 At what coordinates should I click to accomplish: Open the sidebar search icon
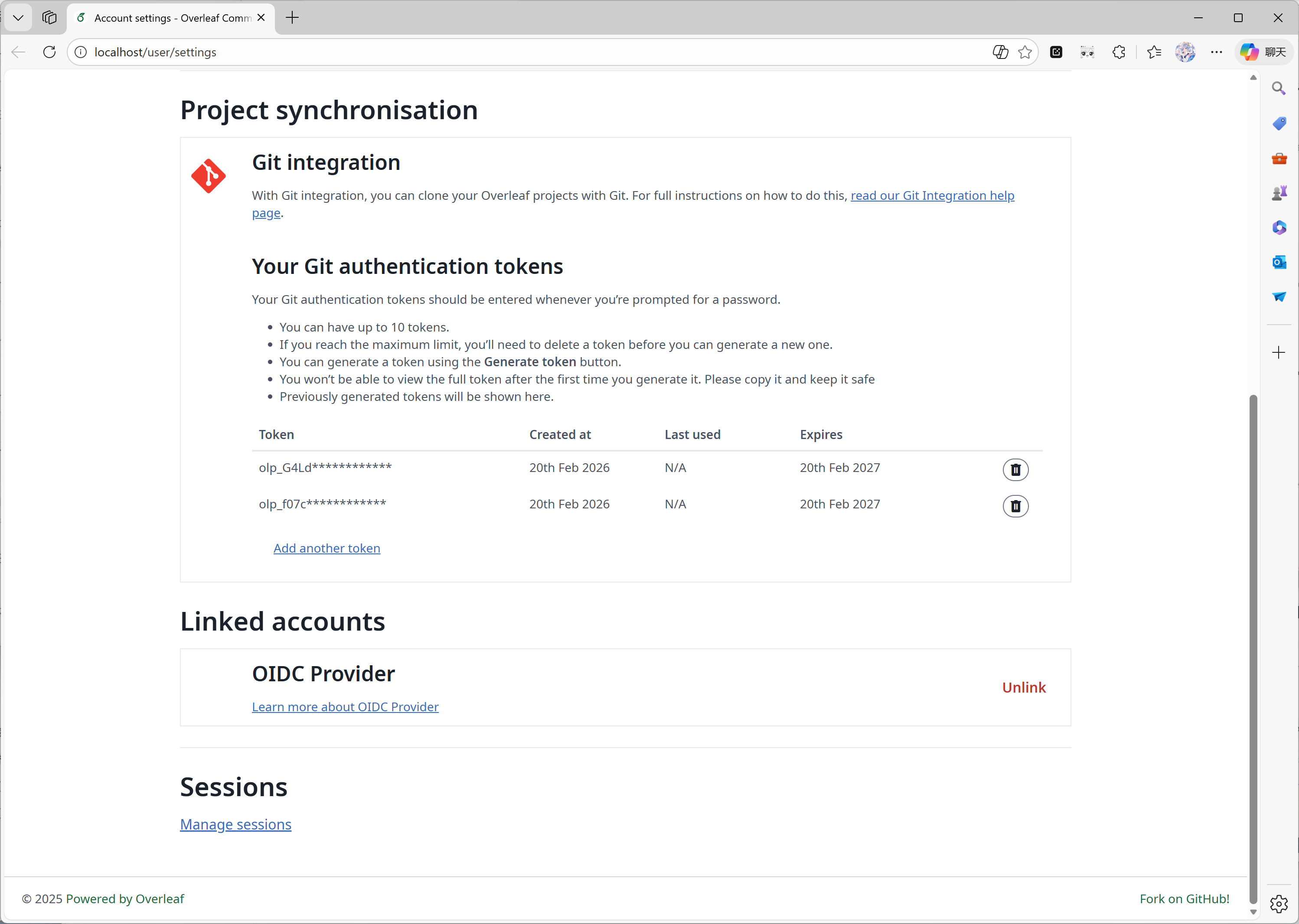(x=1279, y=88)
